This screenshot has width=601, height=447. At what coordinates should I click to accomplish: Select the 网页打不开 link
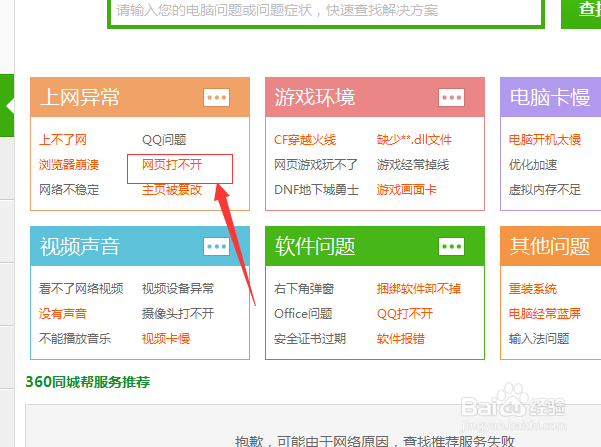coord(172,165)
